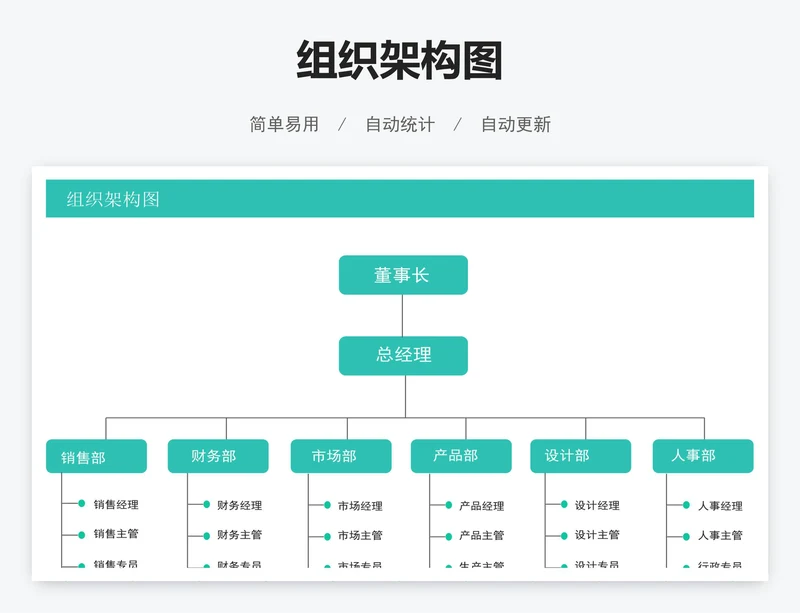The height and width of the screenshot is (613, 800).
Task: Select the 财务主管 text
Action: pos(239,535)
